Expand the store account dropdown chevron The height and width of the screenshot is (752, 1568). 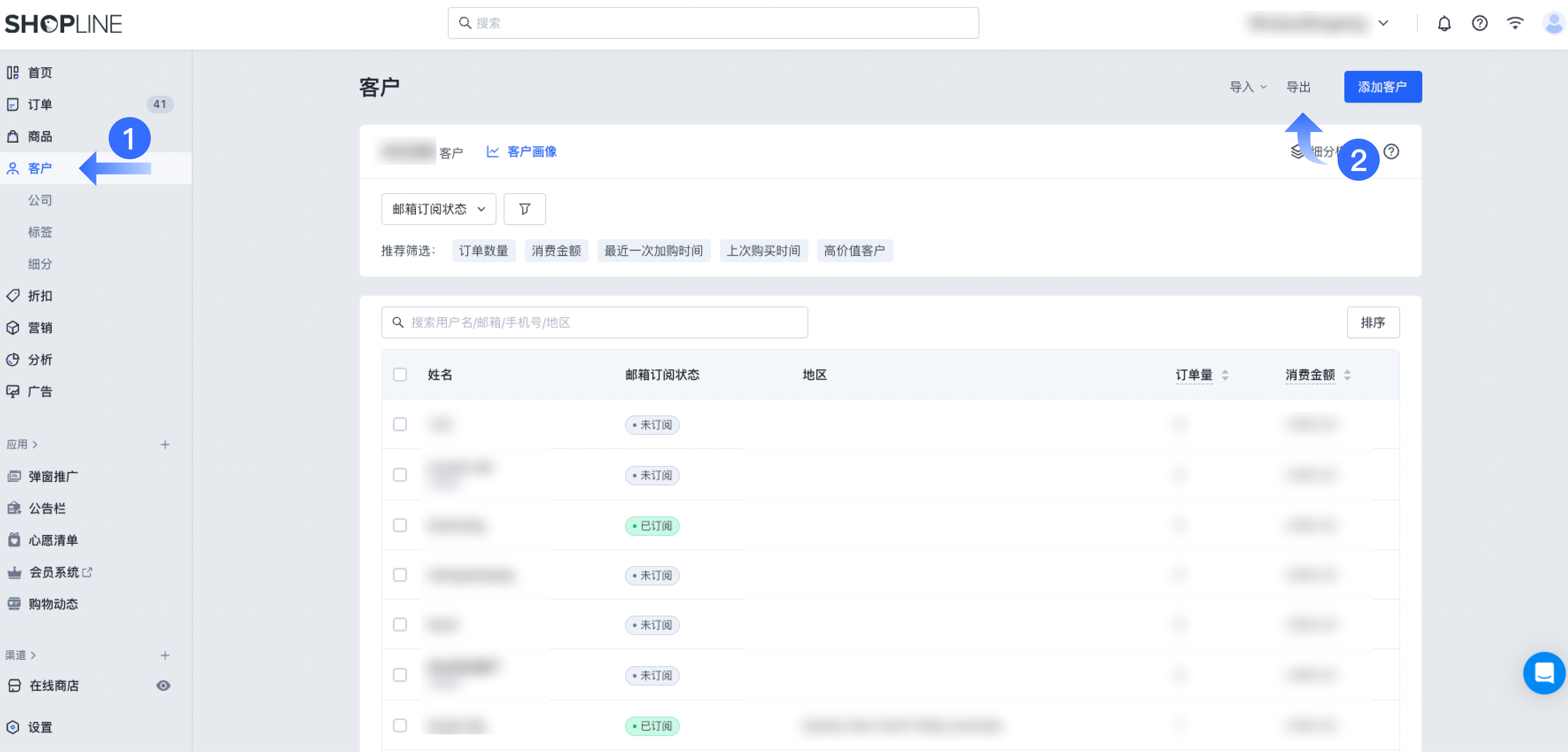pos(1383,23)
